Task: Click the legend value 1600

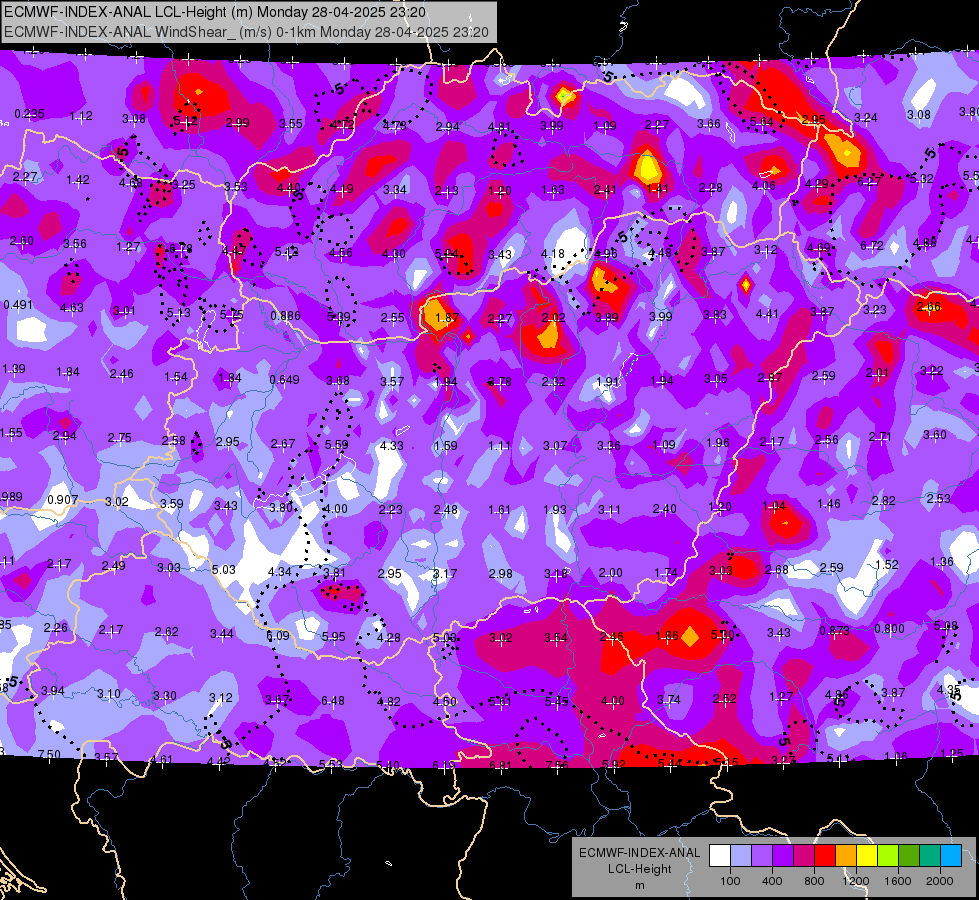Action: pyautogui.click(x=898, y=881)
